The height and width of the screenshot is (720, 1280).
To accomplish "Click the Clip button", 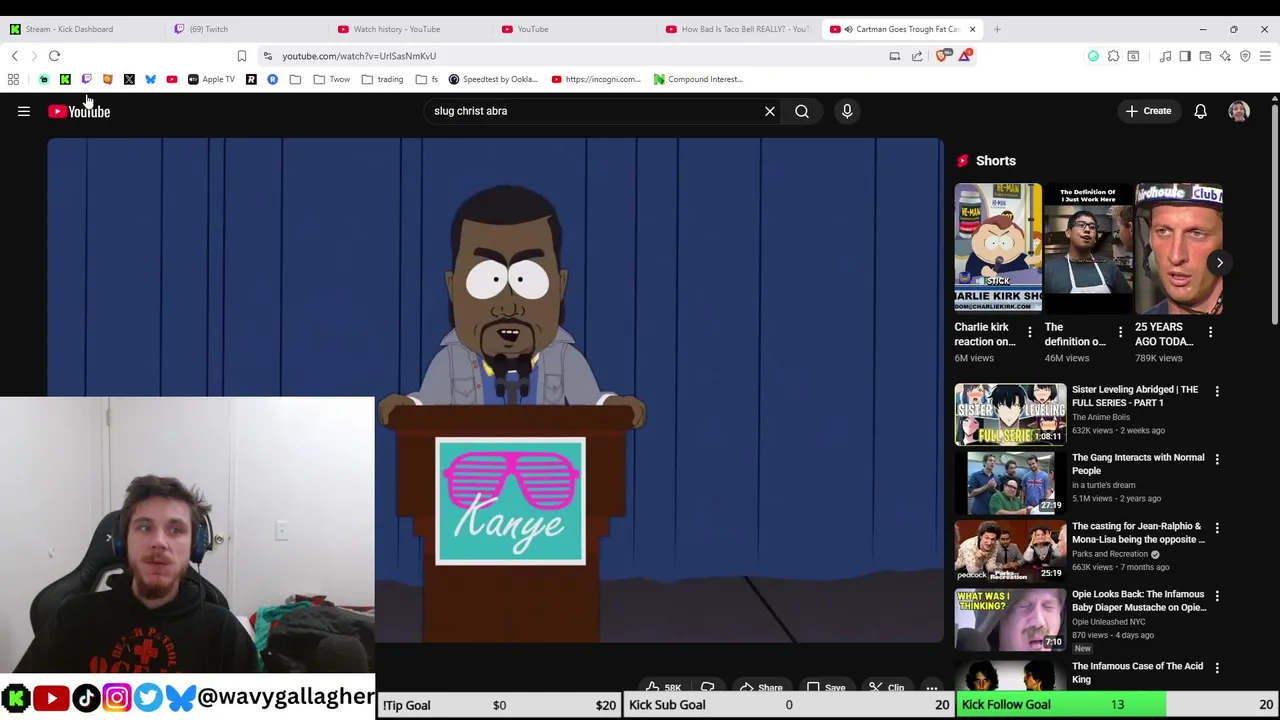I will tap(886, 687).
